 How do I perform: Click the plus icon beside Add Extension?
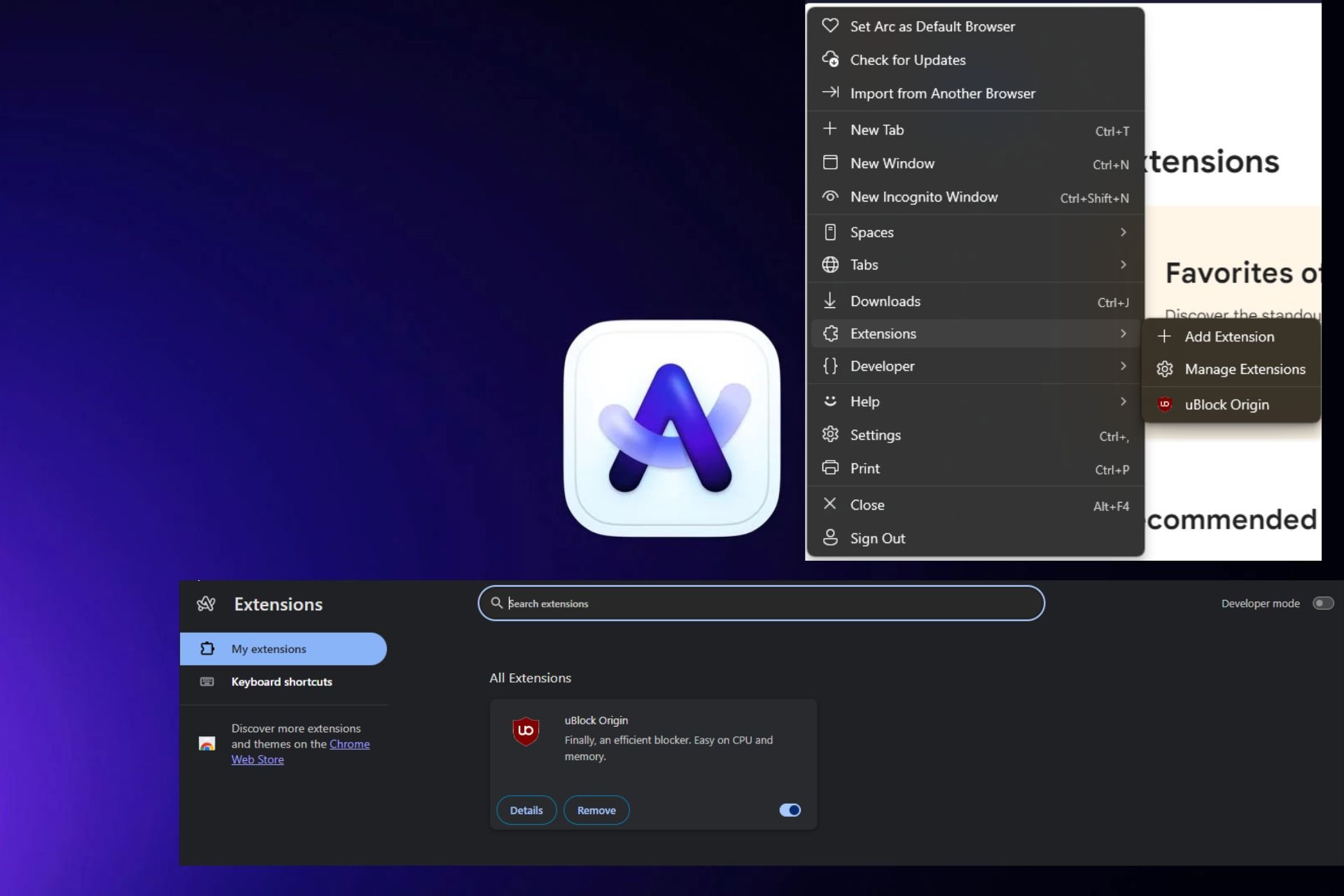pyautogui.click(x=1165, y=336)
